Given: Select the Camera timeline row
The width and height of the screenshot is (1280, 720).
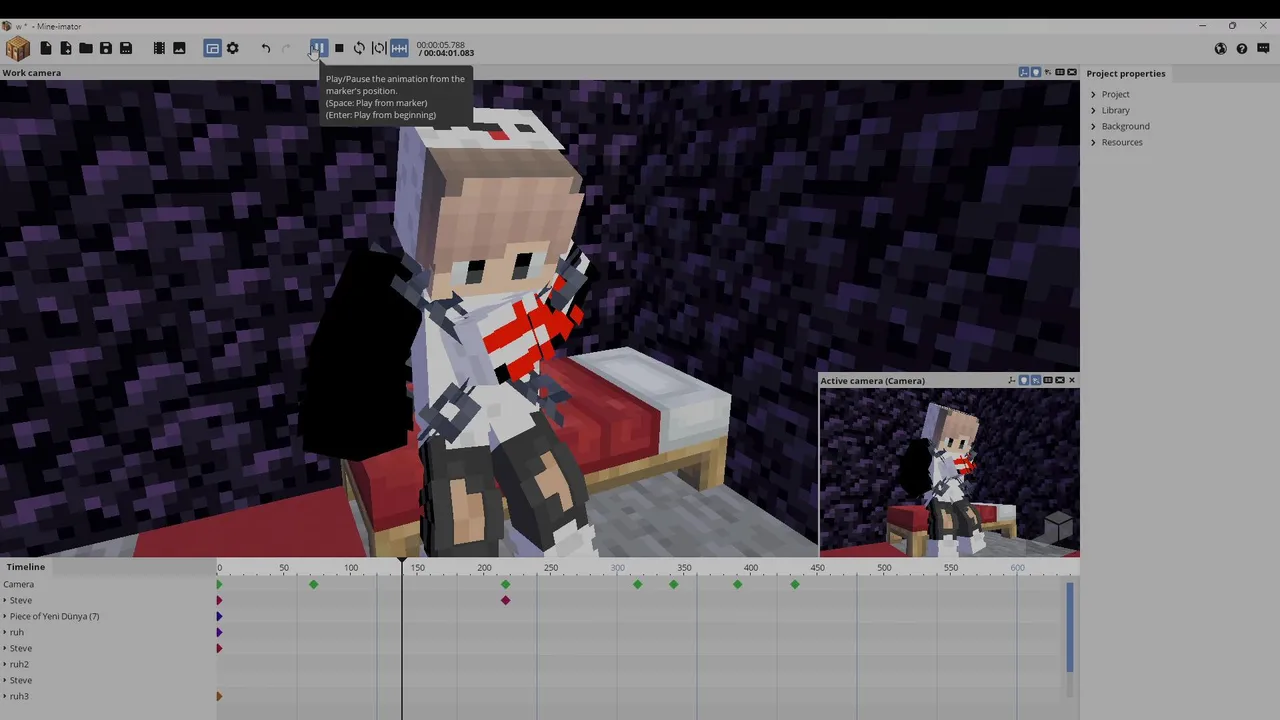Looking at the screenshot, I should (108, 584).
